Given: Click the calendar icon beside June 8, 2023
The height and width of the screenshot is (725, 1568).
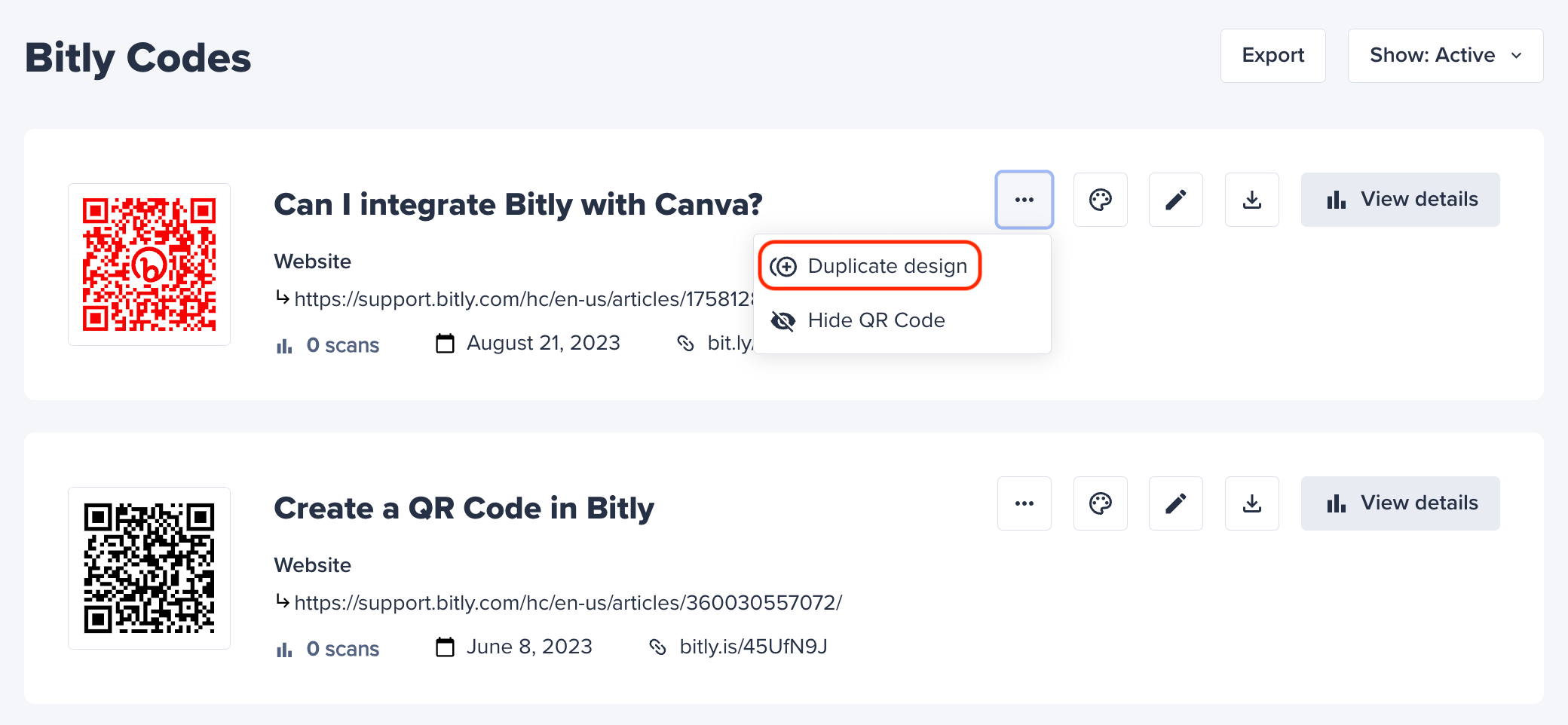Looking at the screenshot, I should (x=444, y=646).
